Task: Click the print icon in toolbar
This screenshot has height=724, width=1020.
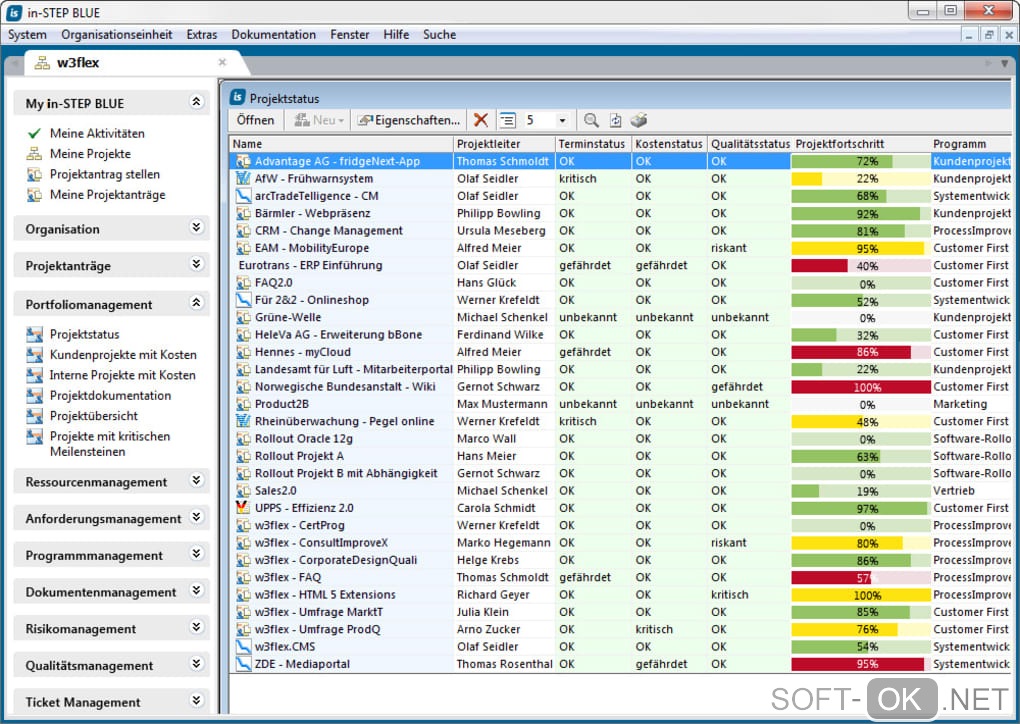Action: (x=638, y=120)
